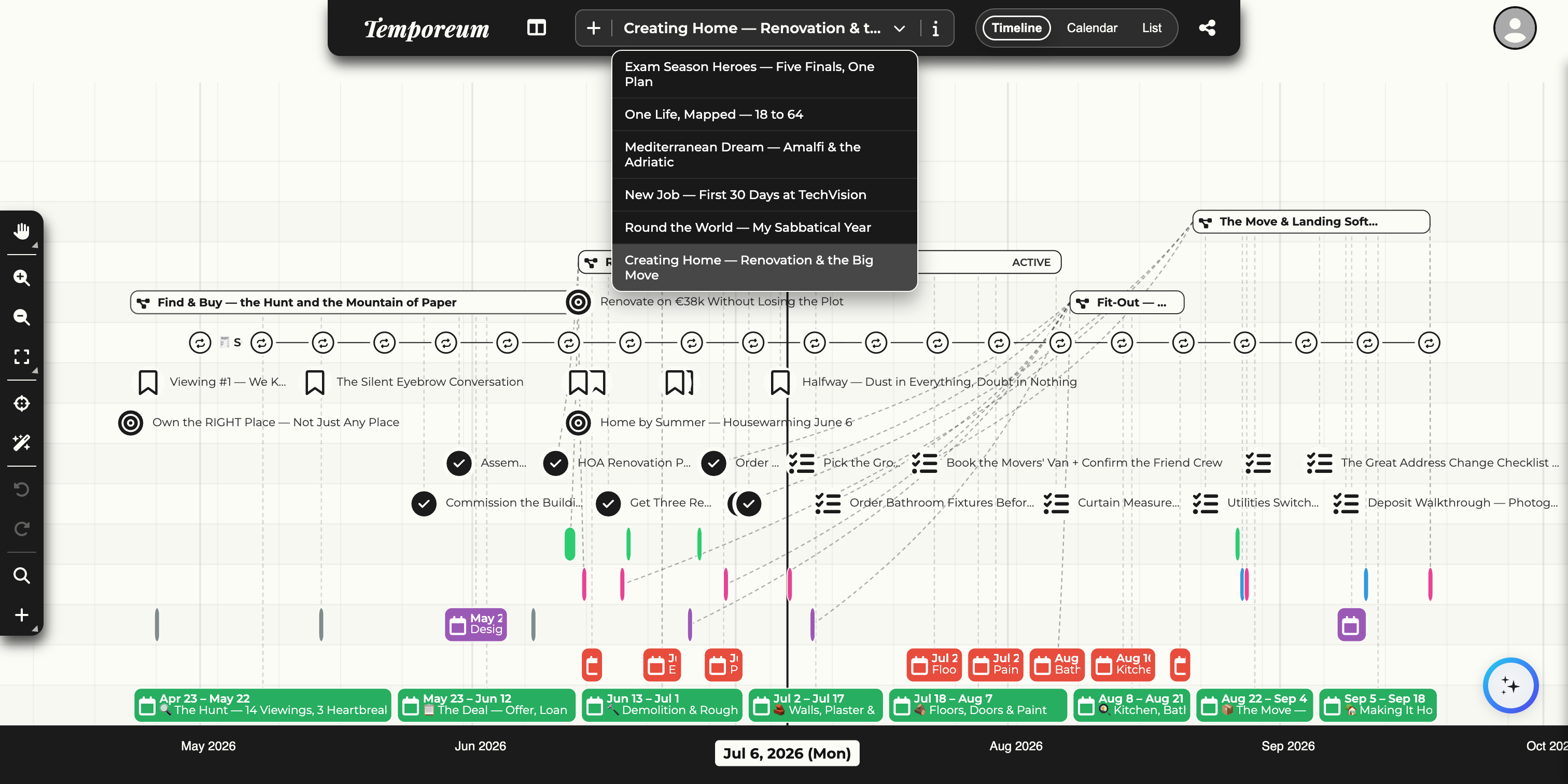Select Exam Season Heroes — Five Finals timeline
The image size is (1568, 784).
click(764, 74)
